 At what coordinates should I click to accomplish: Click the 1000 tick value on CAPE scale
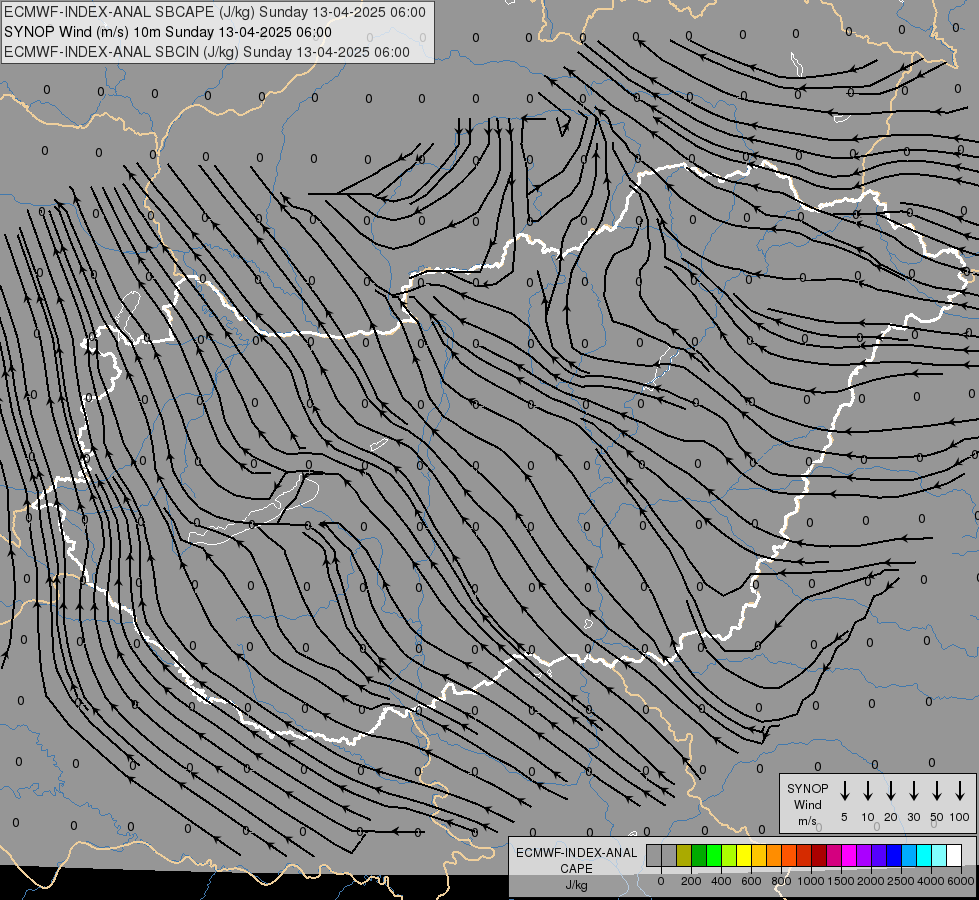click(810, 881)
